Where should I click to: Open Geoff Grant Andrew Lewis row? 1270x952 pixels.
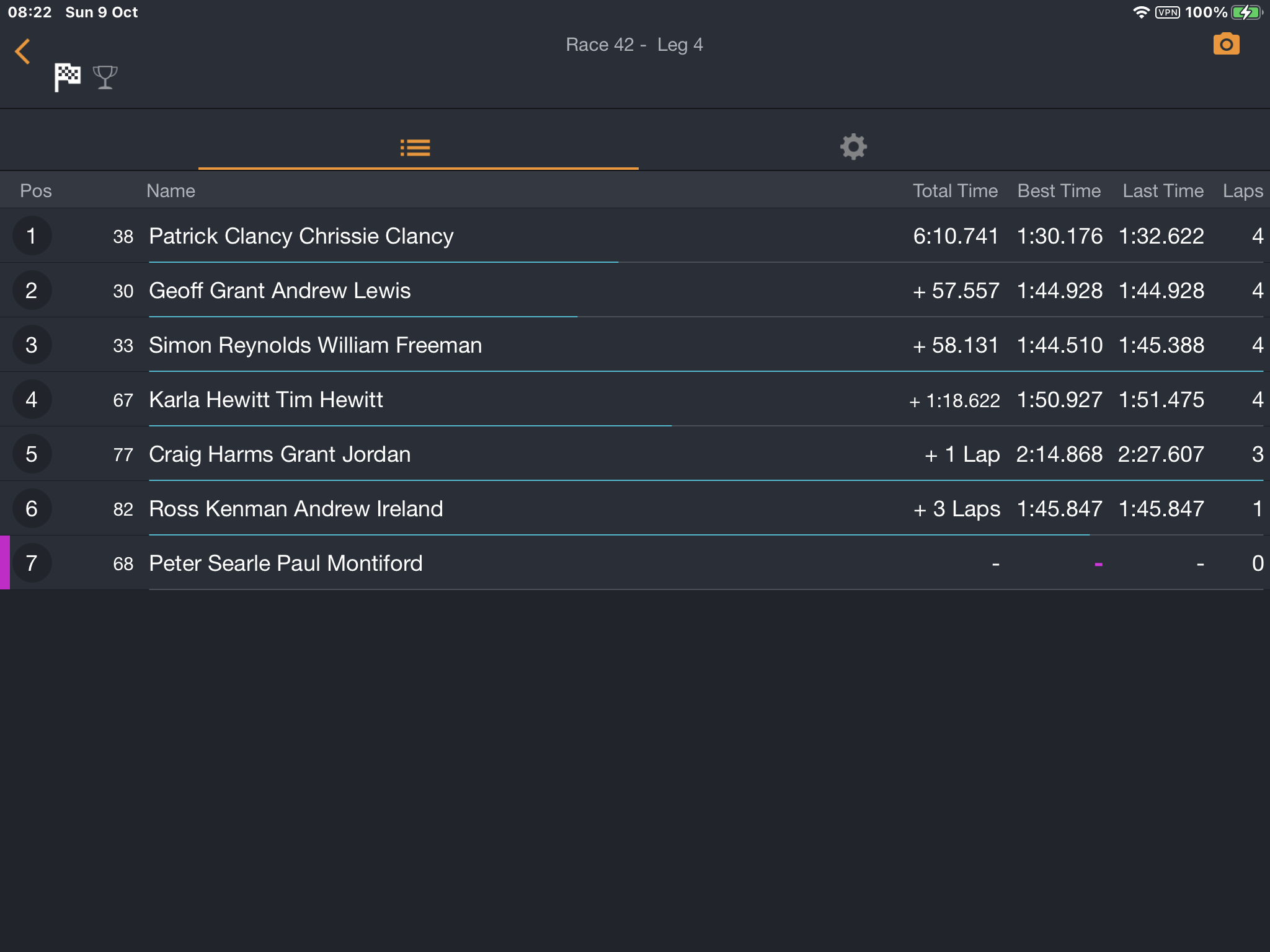635,290
